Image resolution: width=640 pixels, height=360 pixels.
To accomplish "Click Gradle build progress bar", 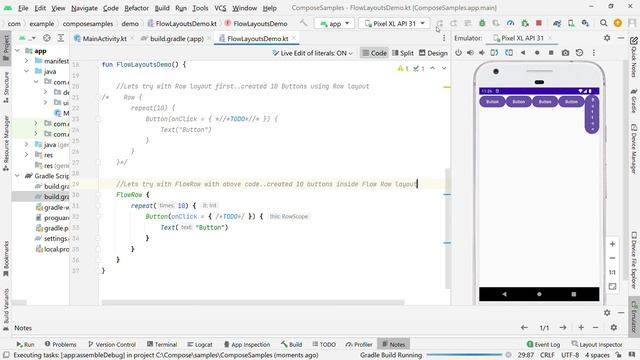I will pos(464,355).
